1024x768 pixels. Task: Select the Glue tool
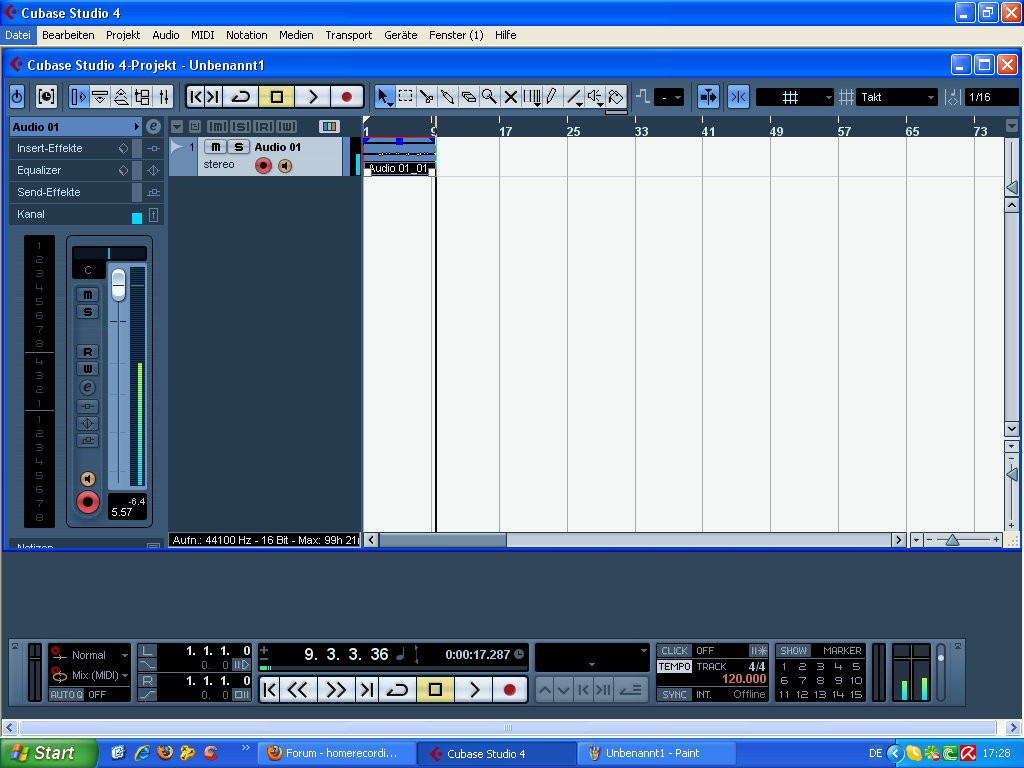[447, 97]
